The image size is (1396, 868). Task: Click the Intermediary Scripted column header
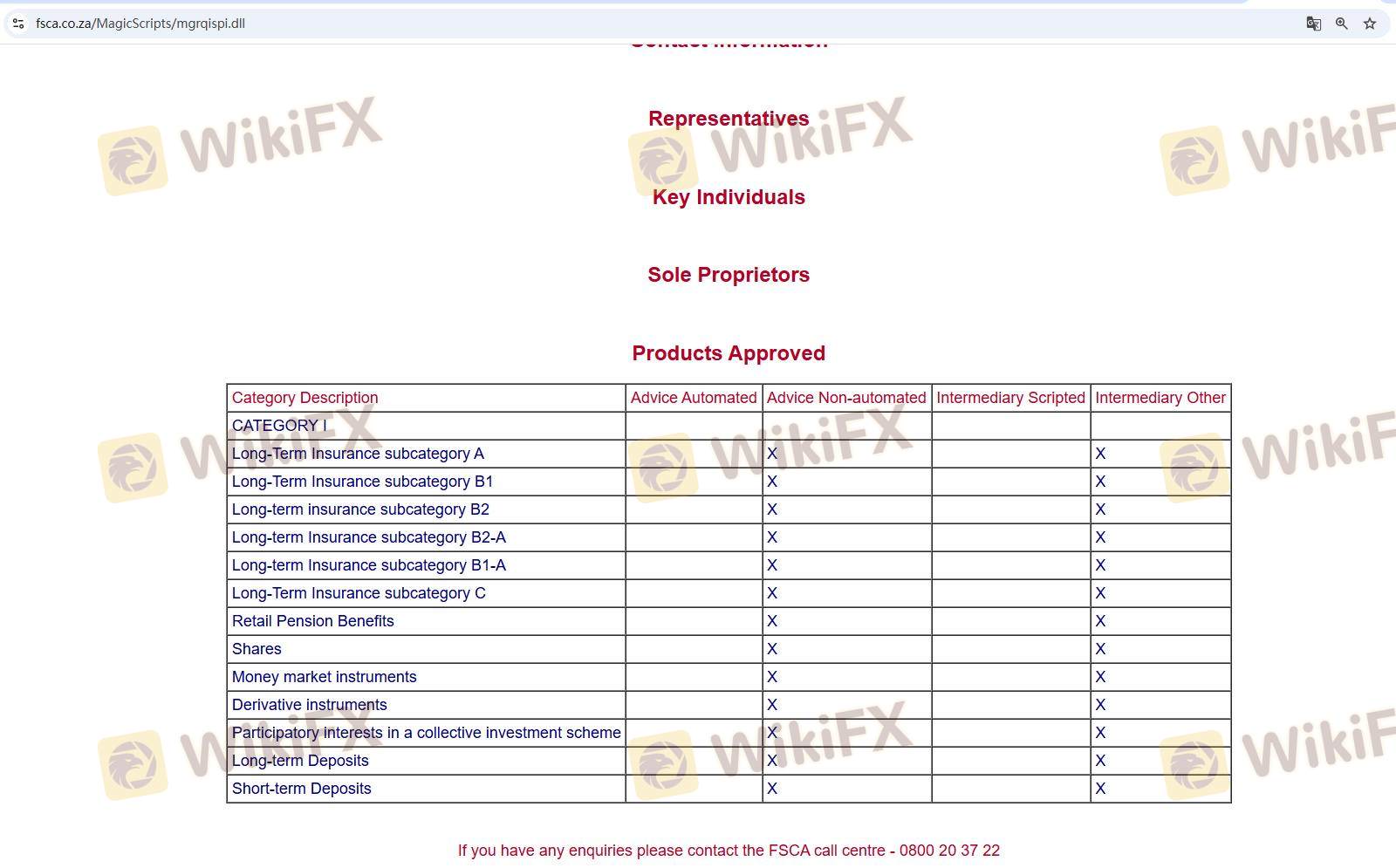click(x=1010, y=398)
